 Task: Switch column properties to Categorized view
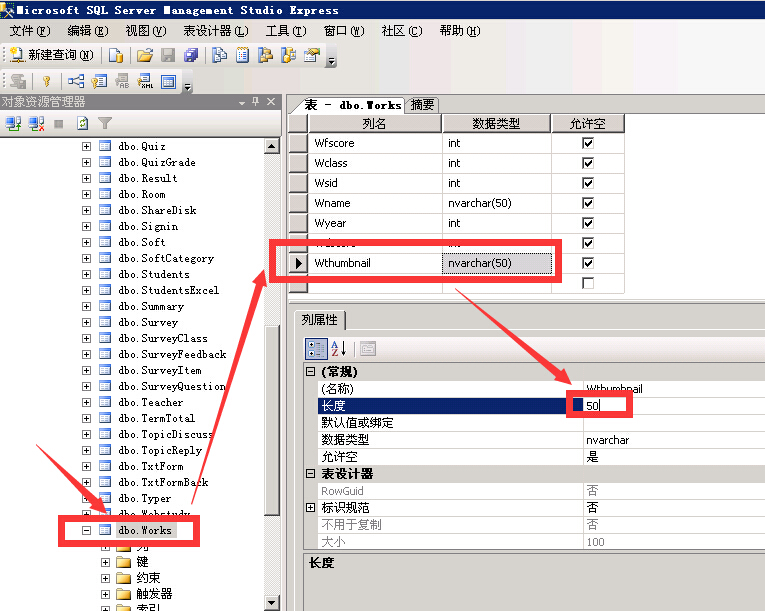coord(316,349)
